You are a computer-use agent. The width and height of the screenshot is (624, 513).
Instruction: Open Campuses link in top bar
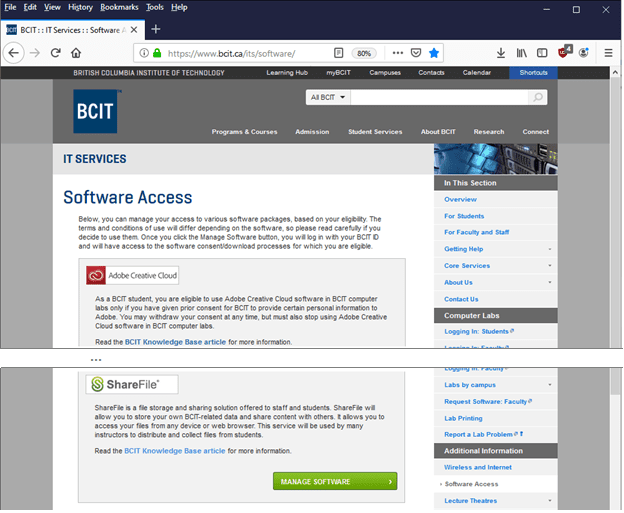click(385, 72)
